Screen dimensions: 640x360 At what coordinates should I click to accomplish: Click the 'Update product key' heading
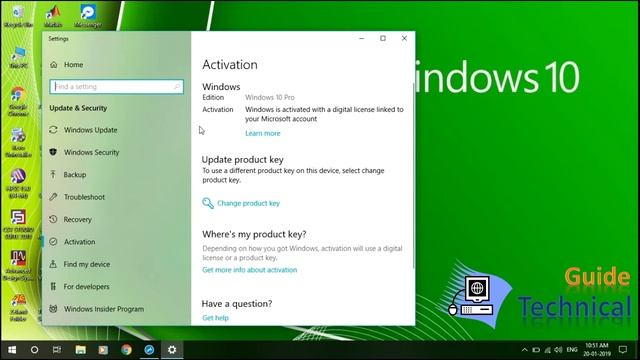pos(242,160)
